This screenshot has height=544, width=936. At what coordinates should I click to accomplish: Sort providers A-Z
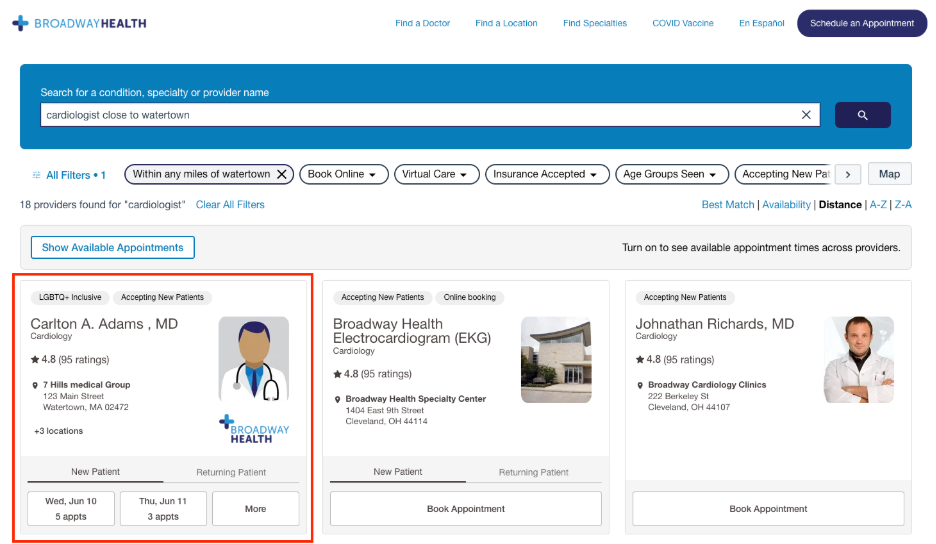tap(878, 205)
